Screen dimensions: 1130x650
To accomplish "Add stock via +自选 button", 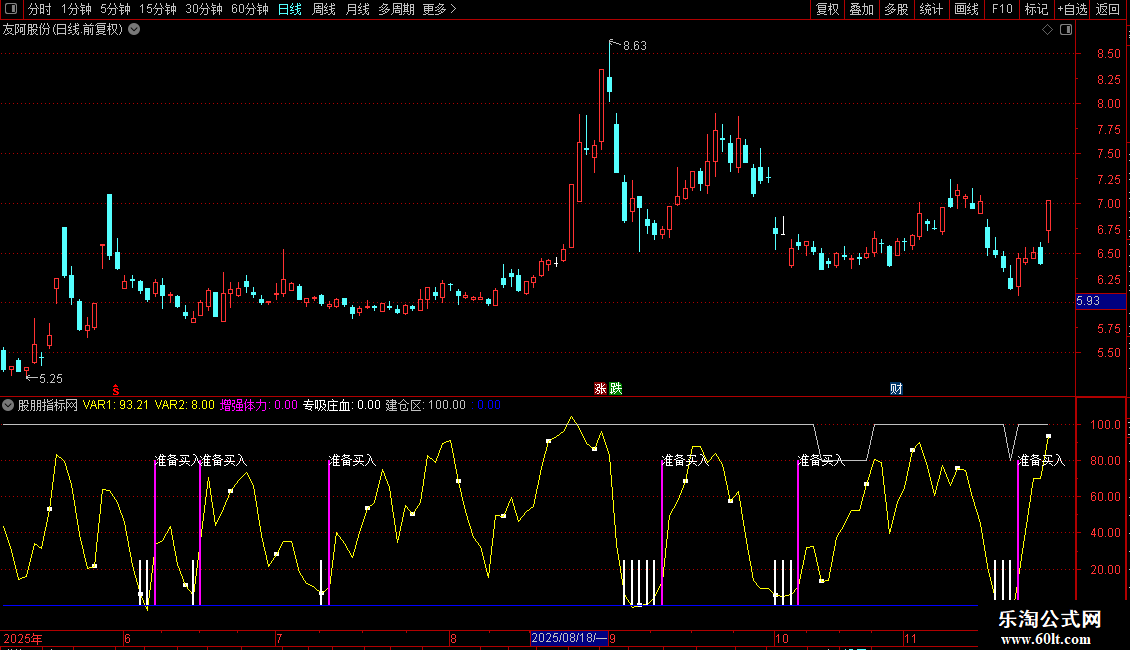I will tap(1072, 9).
